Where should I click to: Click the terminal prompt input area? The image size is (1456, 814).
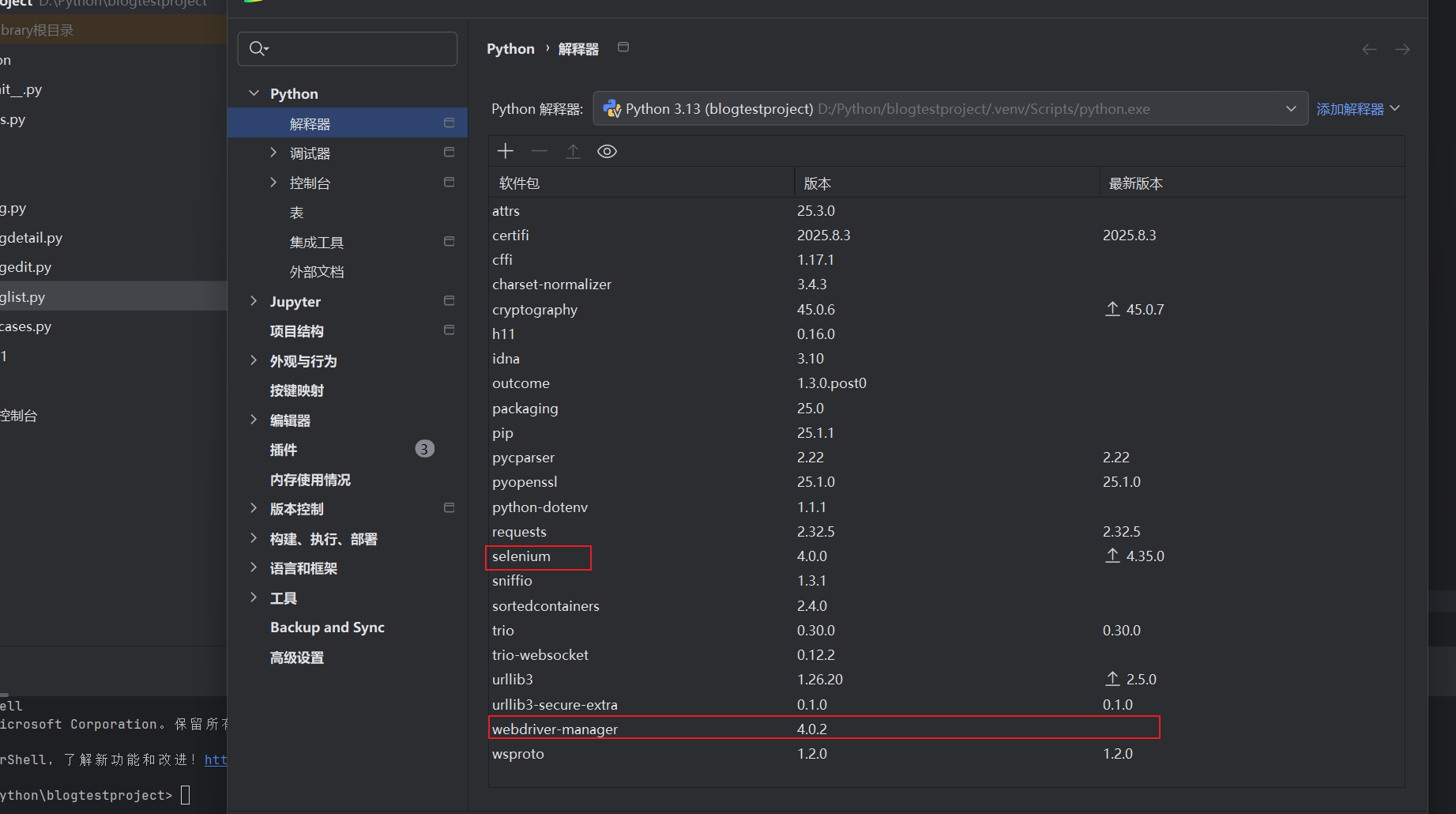tap(186, 795)
